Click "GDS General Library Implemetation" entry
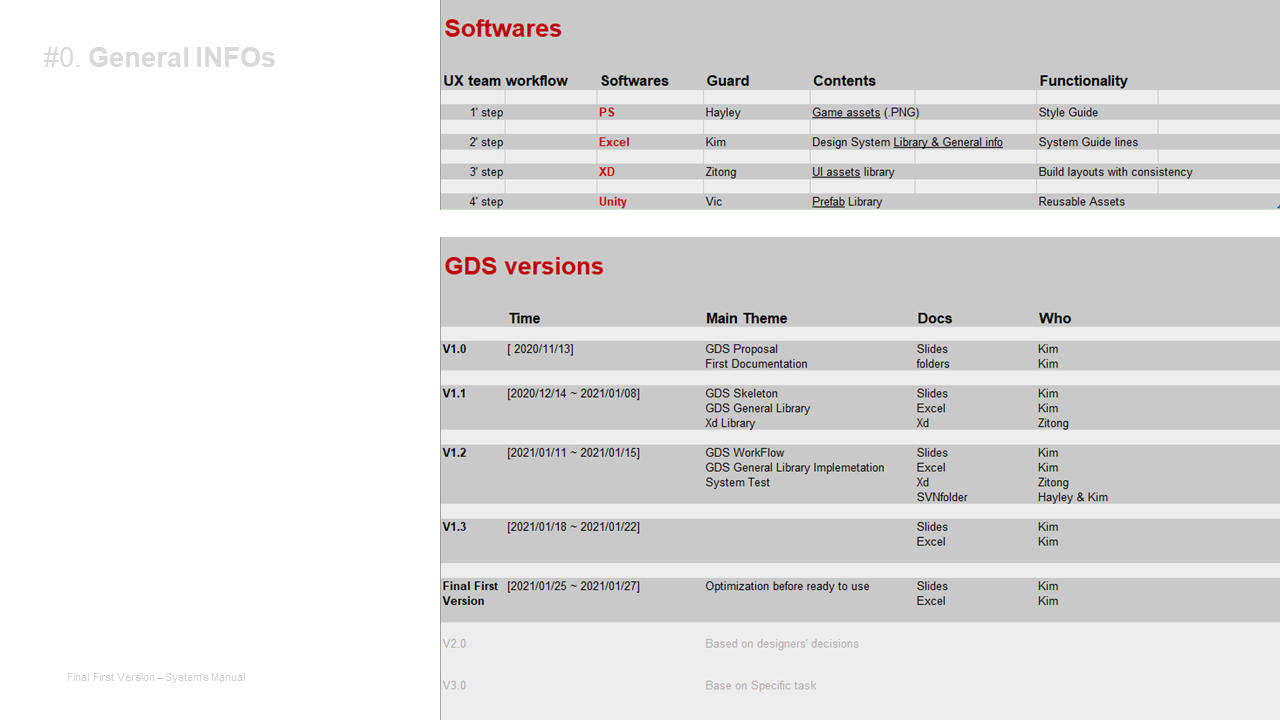1280x720 pixels. click(x=795, y=468)
